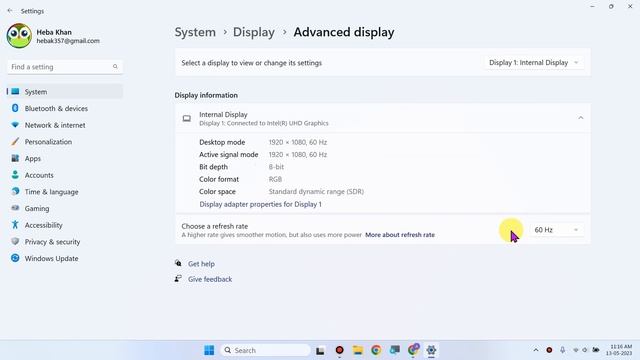Open the 60 Hz refresh rate dropdown
Viewport: 640px width, 360px height.
tap(556, 230)
